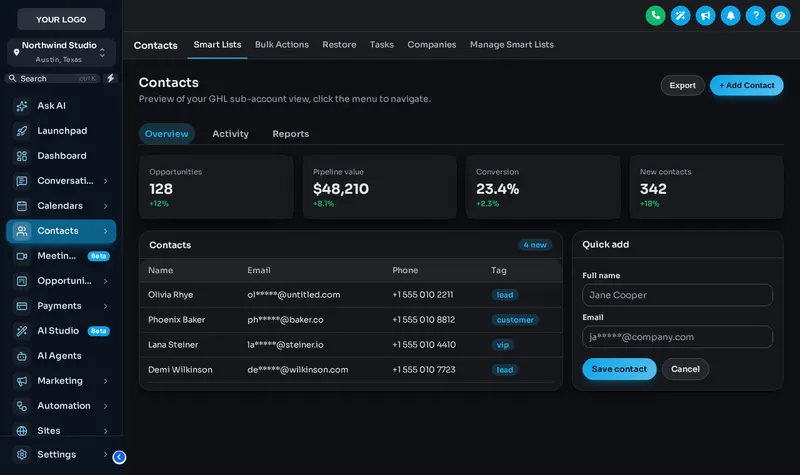Viewport: 800px width, 475px height.
Task: Click the search magnifier icon in sidebar
Action: tap(12, 78)
